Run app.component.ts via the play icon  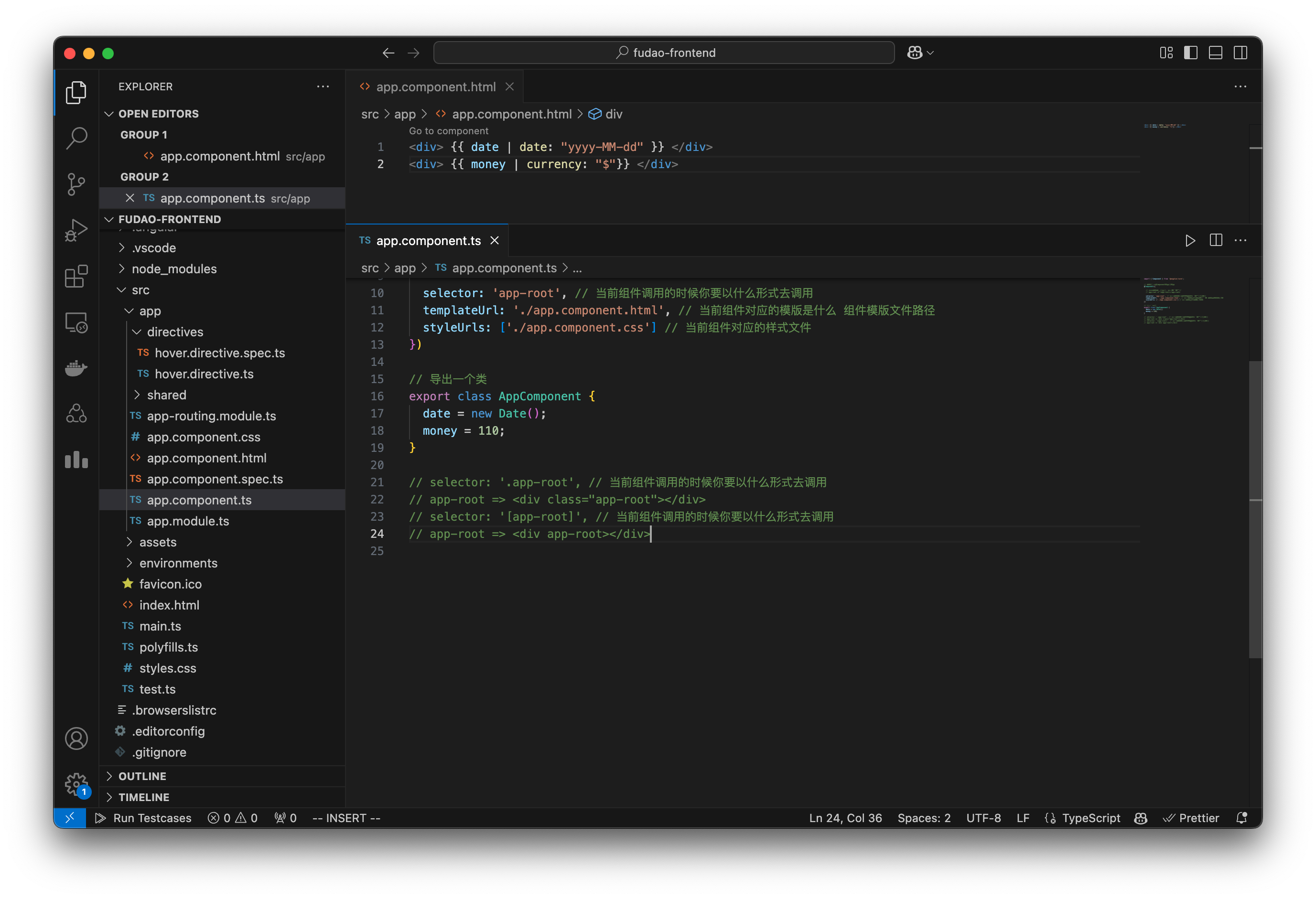(x=1190, y=240)
